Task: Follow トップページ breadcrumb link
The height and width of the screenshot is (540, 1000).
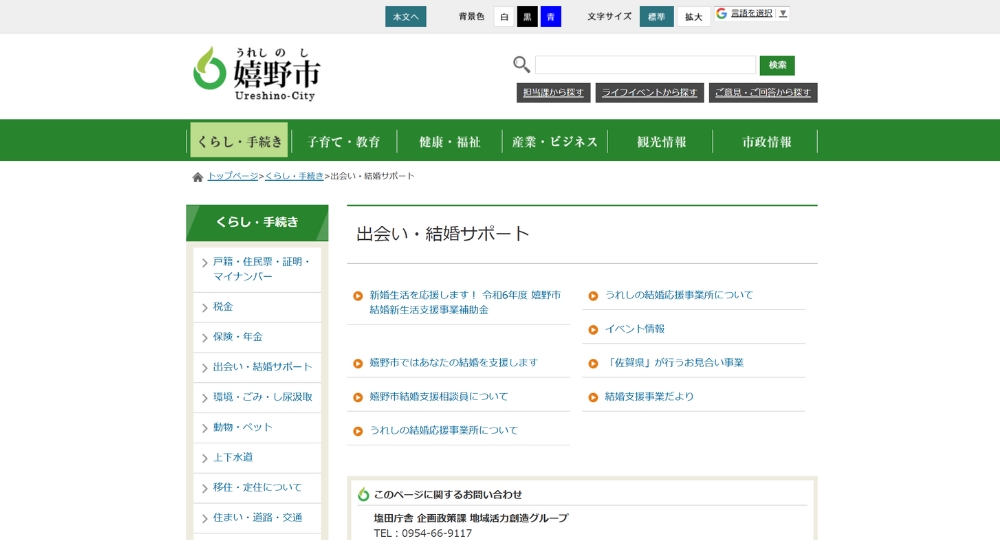Action: coord(233,176)
